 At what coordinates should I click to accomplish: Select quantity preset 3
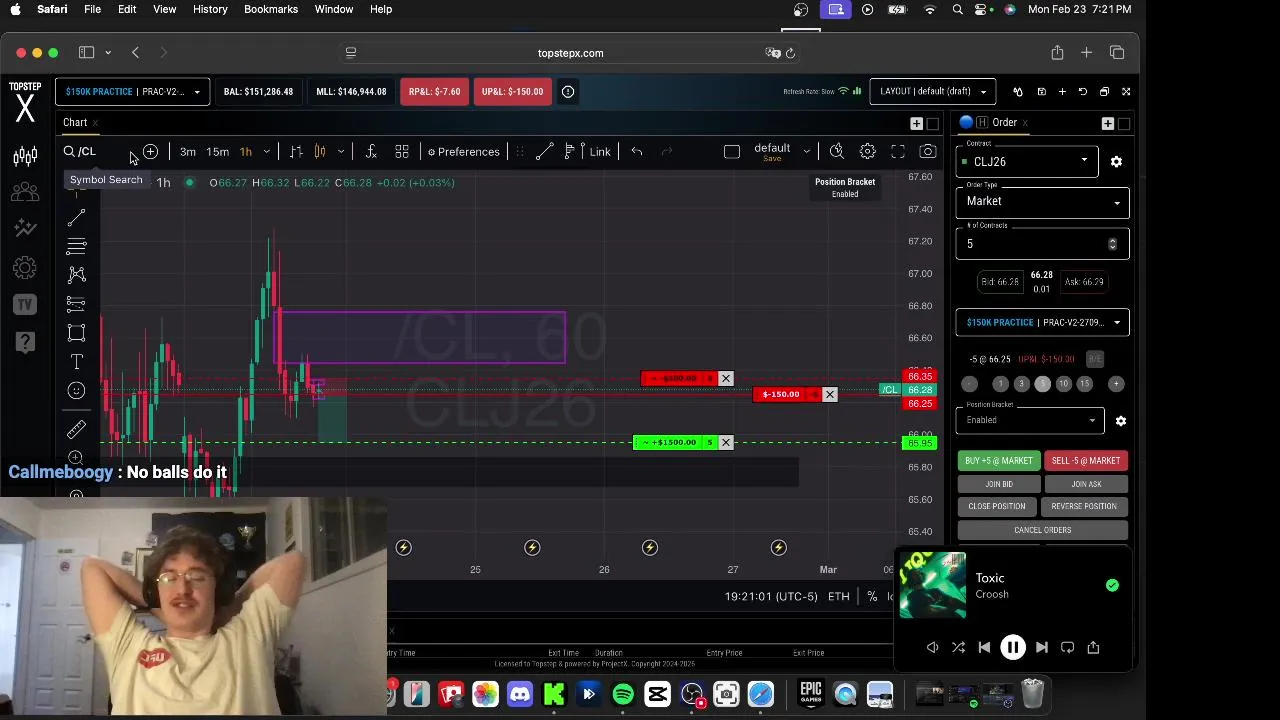point(1021,384)
